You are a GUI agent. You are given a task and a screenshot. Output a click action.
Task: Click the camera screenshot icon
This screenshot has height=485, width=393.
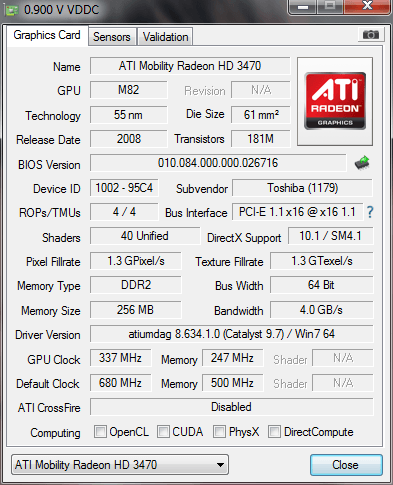click(x=371, y=35)
